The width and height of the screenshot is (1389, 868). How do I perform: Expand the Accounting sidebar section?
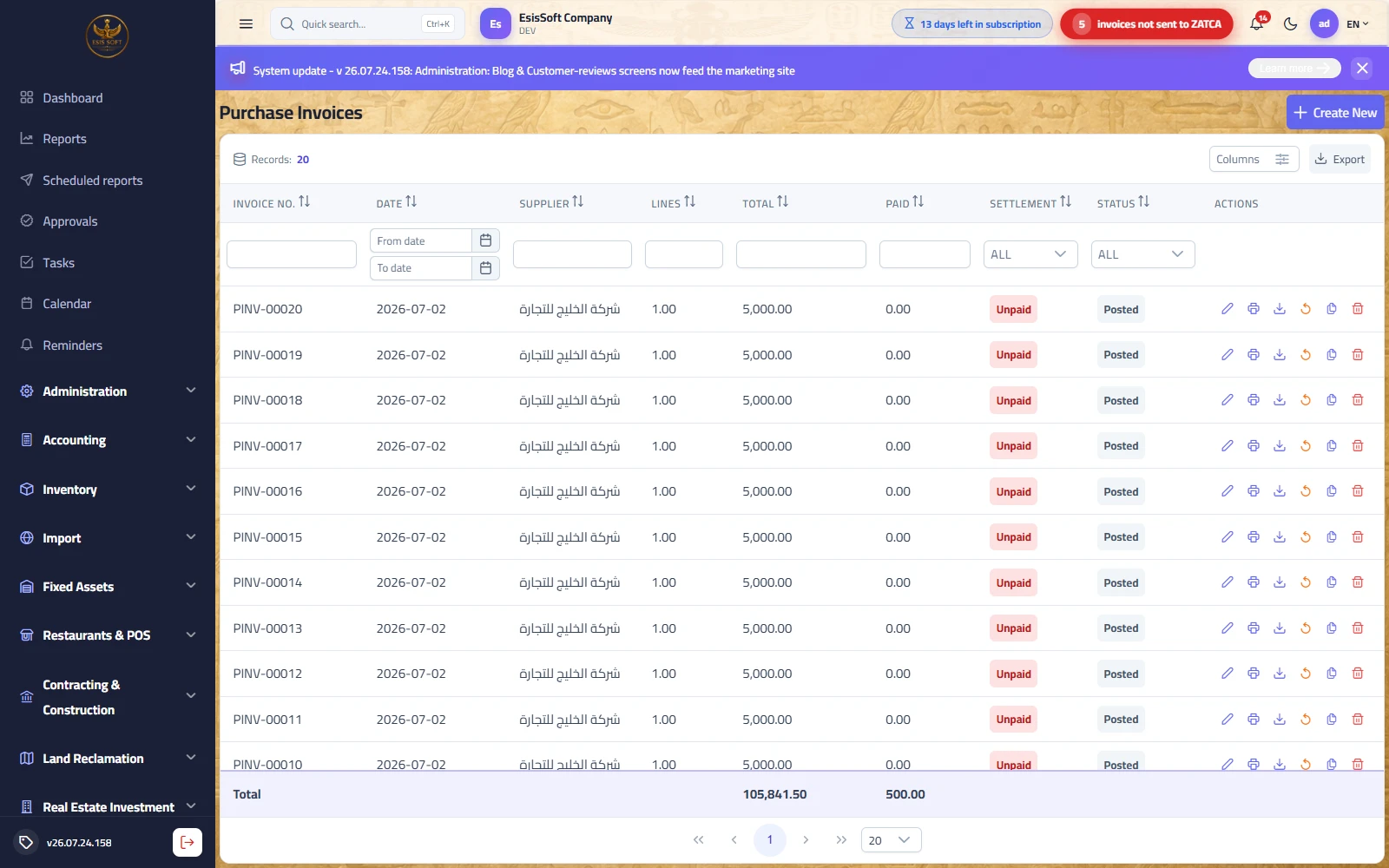[x=108, y=440]
